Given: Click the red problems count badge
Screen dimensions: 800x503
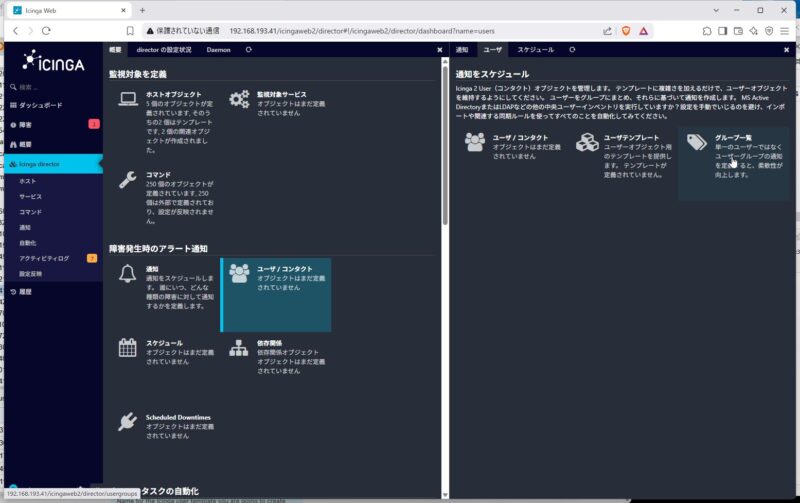Looking at the screenshot, I should (94, 124).
